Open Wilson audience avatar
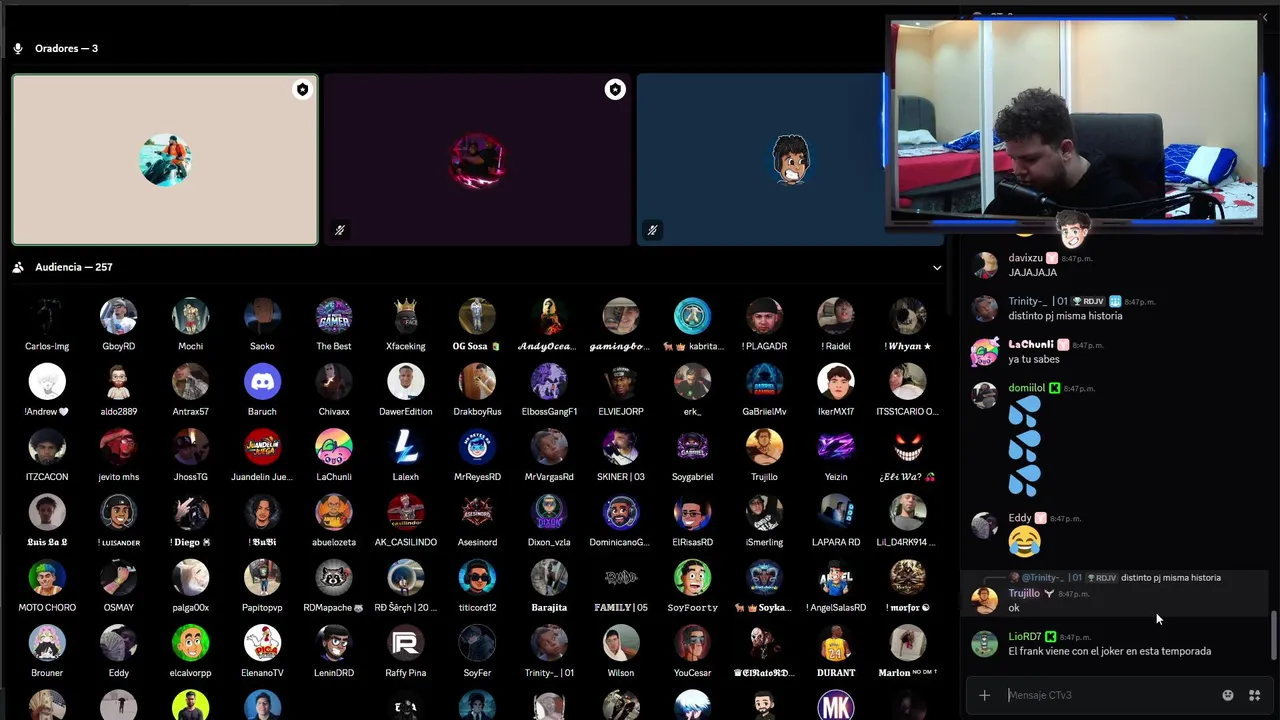The width and height of the screenshot is (1280, 720). pos(620,643)
